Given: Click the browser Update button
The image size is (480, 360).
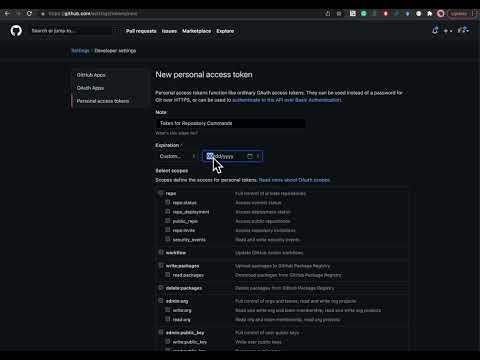Looking at the screenshot, I should (459, 14).
